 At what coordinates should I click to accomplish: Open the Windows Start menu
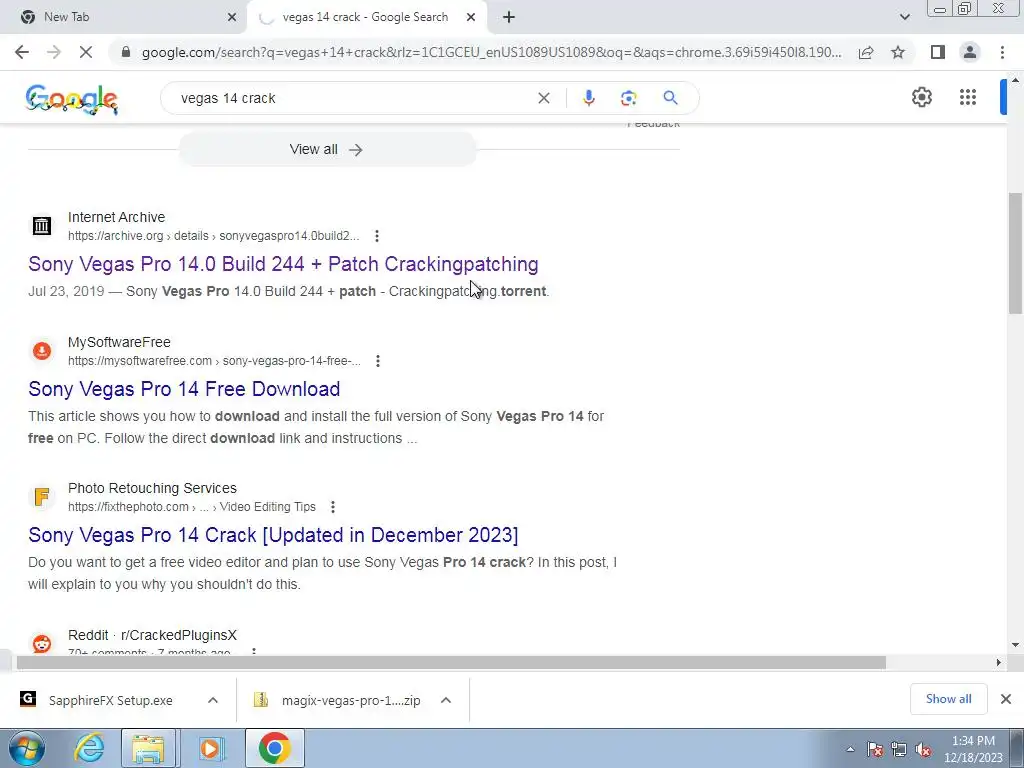(26, 748)
